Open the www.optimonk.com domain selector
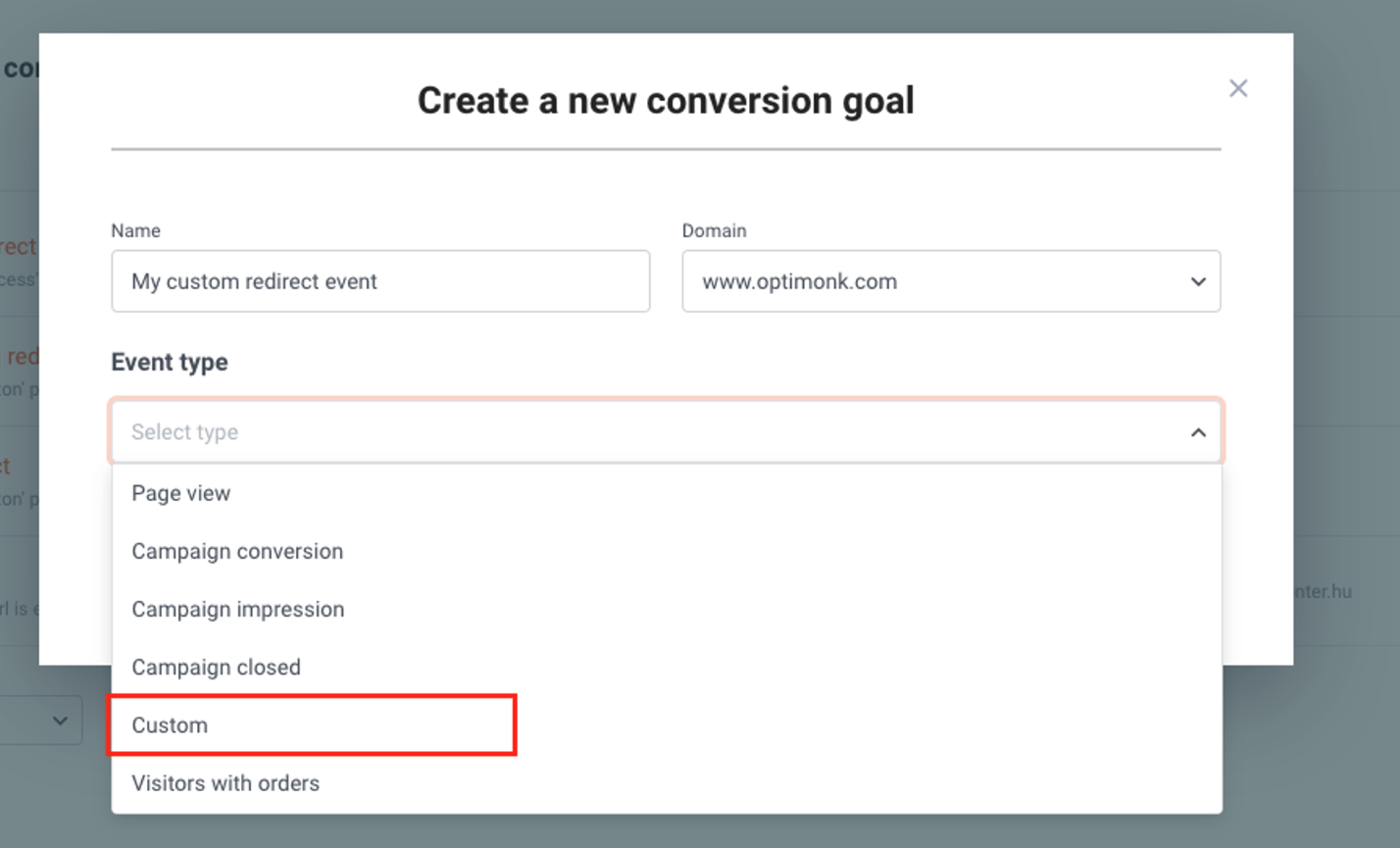The image size is (1400, 848). pos(951,281)
